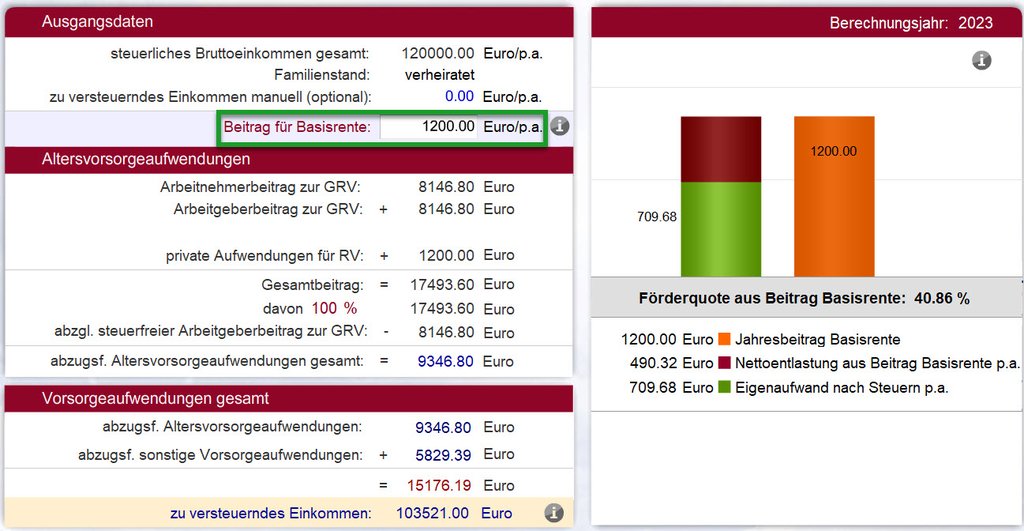Click the 100 % davon percentage value
This screenshot has height=531, width=1024.
334,308
